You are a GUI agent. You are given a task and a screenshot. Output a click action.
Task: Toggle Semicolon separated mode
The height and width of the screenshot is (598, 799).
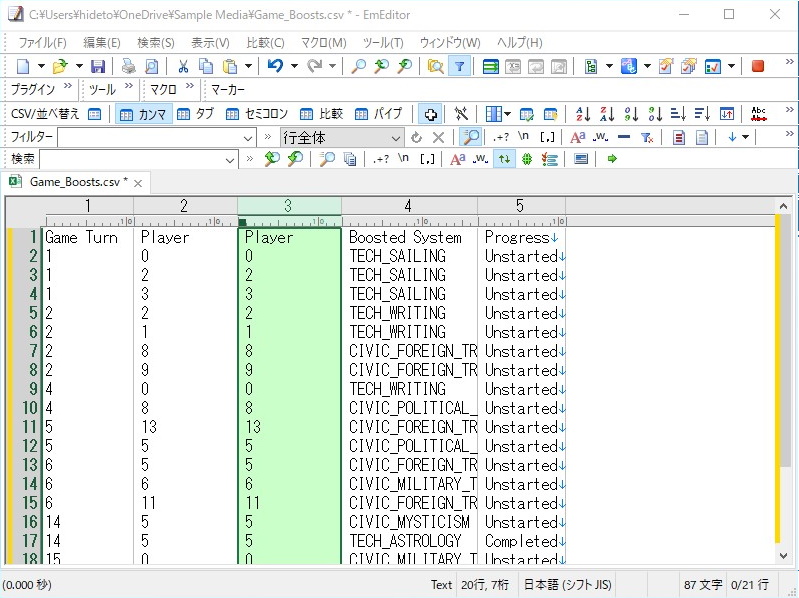pyautogui.click(x=257, y=114)
